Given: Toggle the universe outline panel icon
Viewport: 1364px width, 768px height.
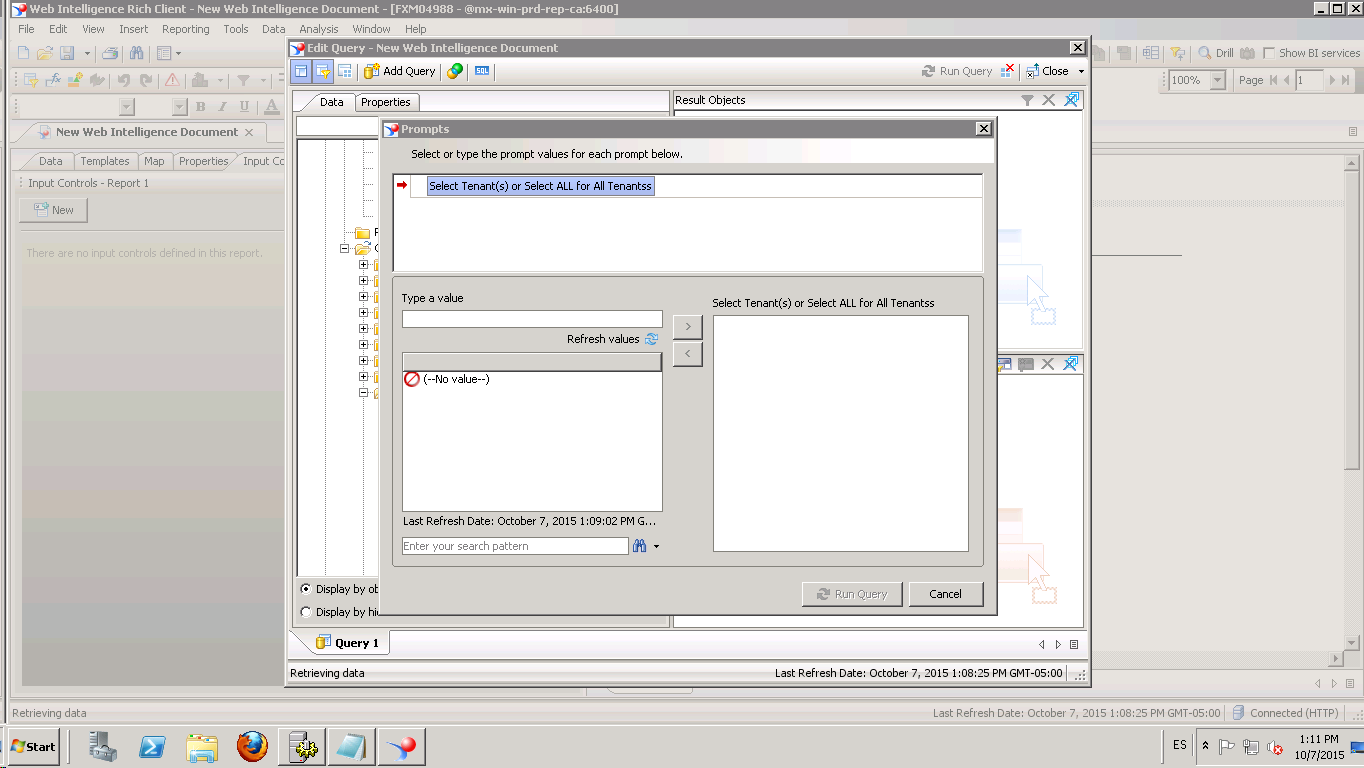Looking at the screenshot, I should [x=301, y=71].
